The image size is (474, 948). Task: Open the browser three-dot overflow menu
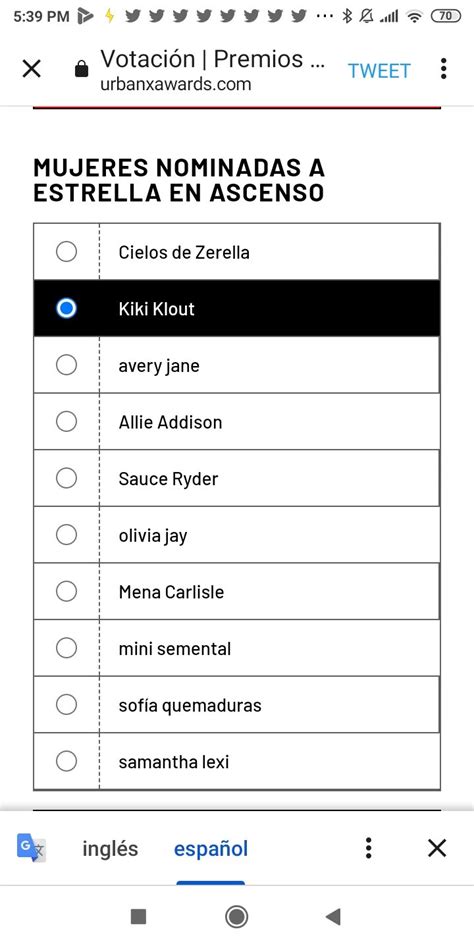coord(443,69)
